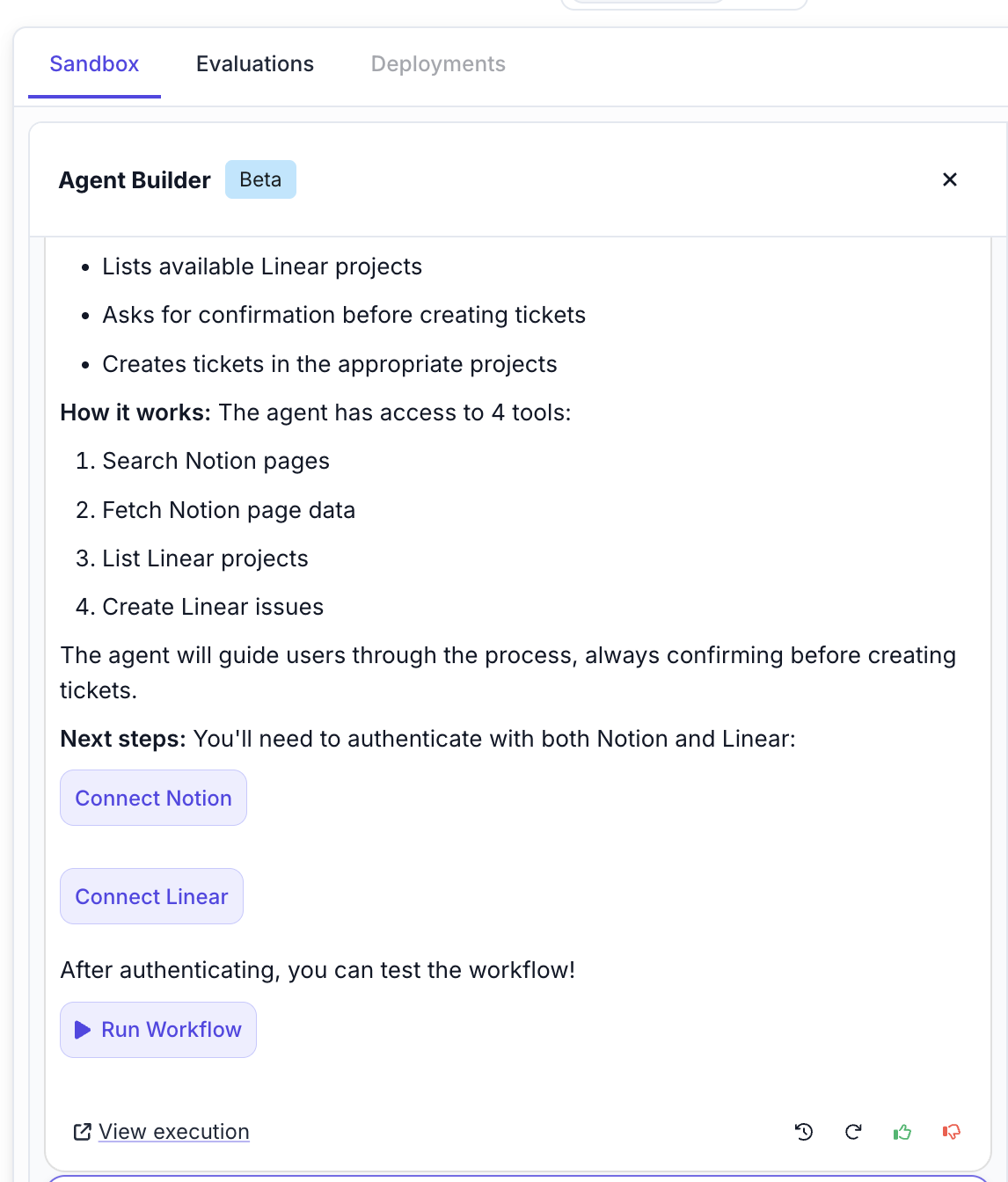Click the retry response icon
The width and height of the screenshot is (1008, 1182).
coord(853,1132)
